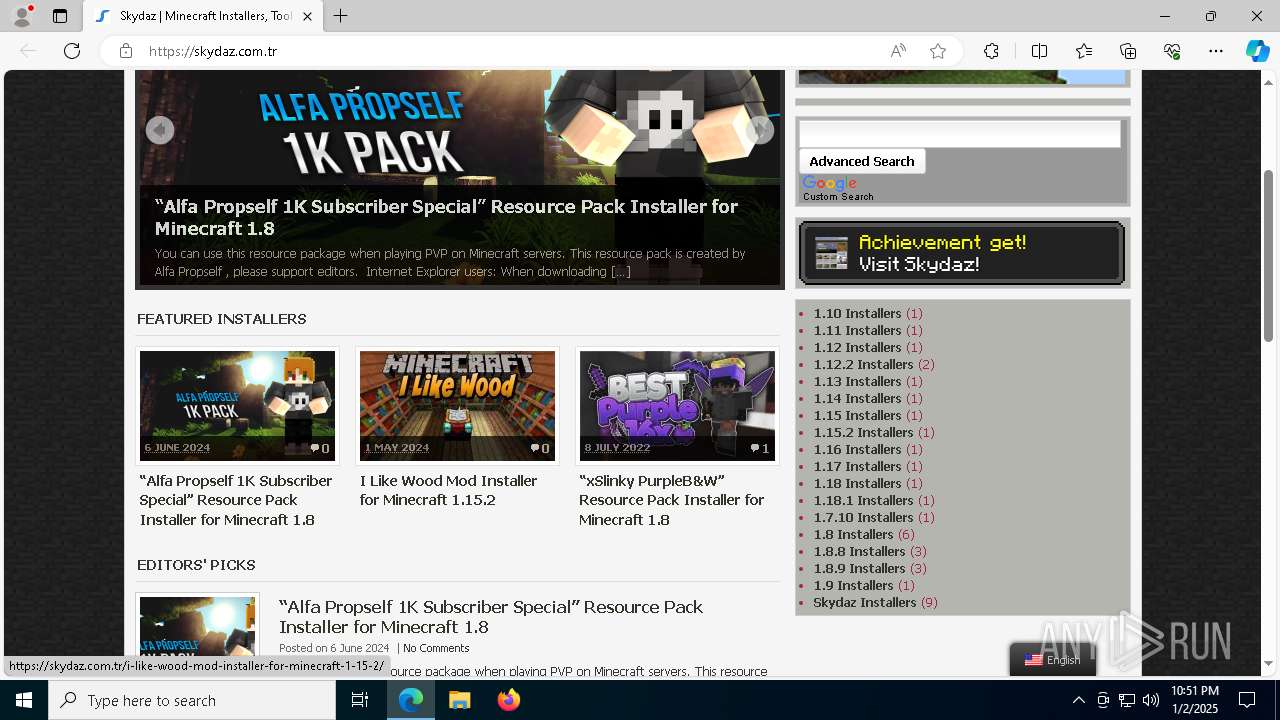Click the taskbar search box
The width and height of the screenshot is (1280, 720).
tap(192, 700)
